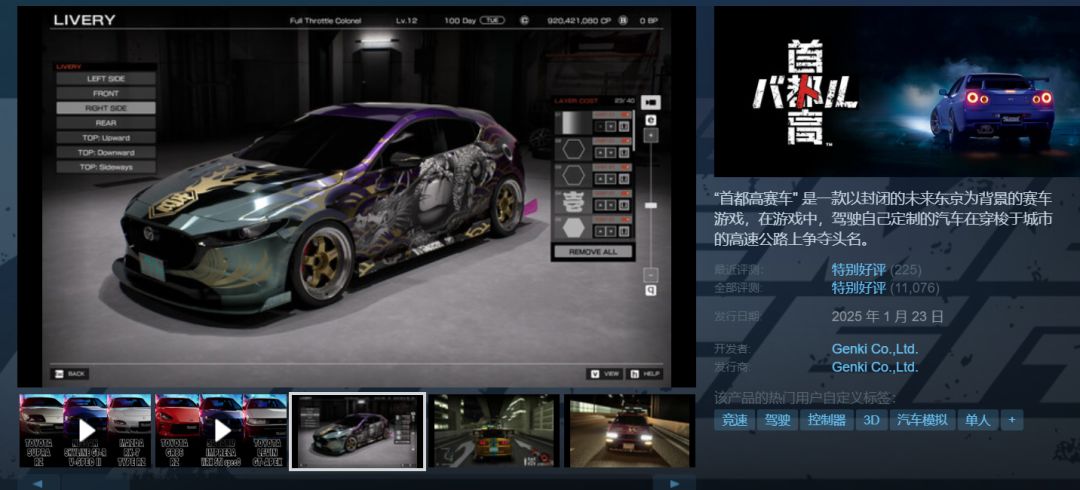Open the developer Genki Co.,Ltd. link

[875, 349]
